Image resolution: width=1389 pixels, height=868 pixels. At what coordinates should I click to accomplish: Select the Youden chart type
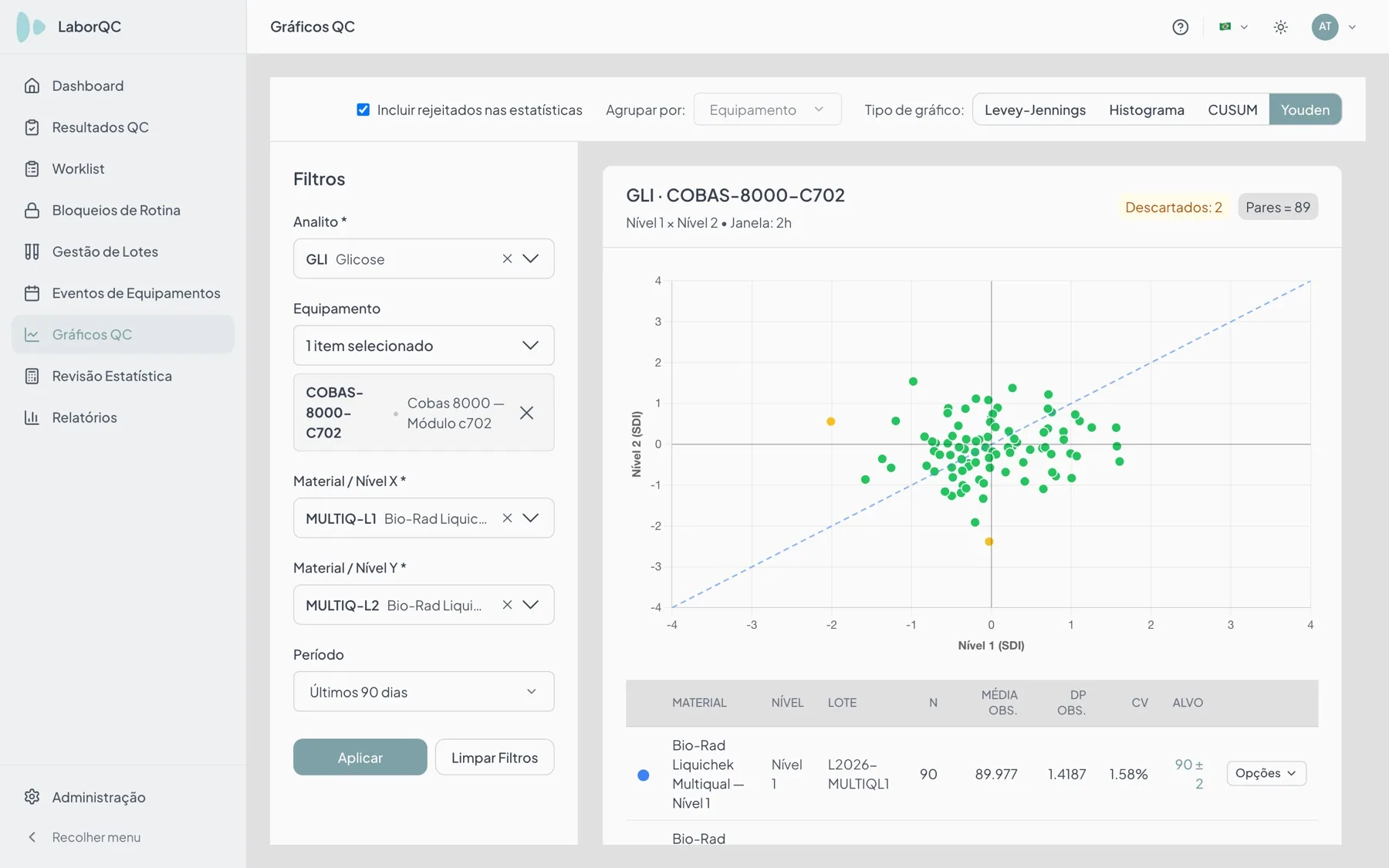tap(1305, 110)
